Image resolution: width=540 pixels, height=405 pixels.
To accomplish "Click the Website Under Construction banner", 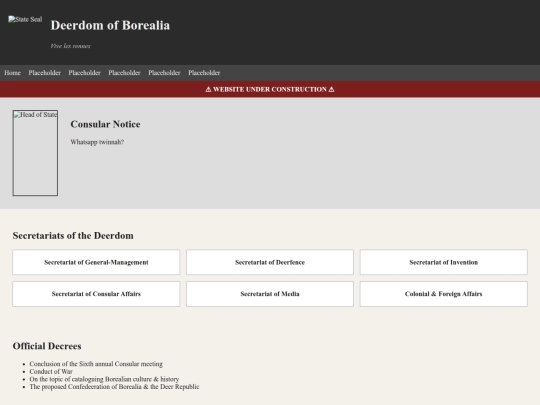I will [270, 89].
